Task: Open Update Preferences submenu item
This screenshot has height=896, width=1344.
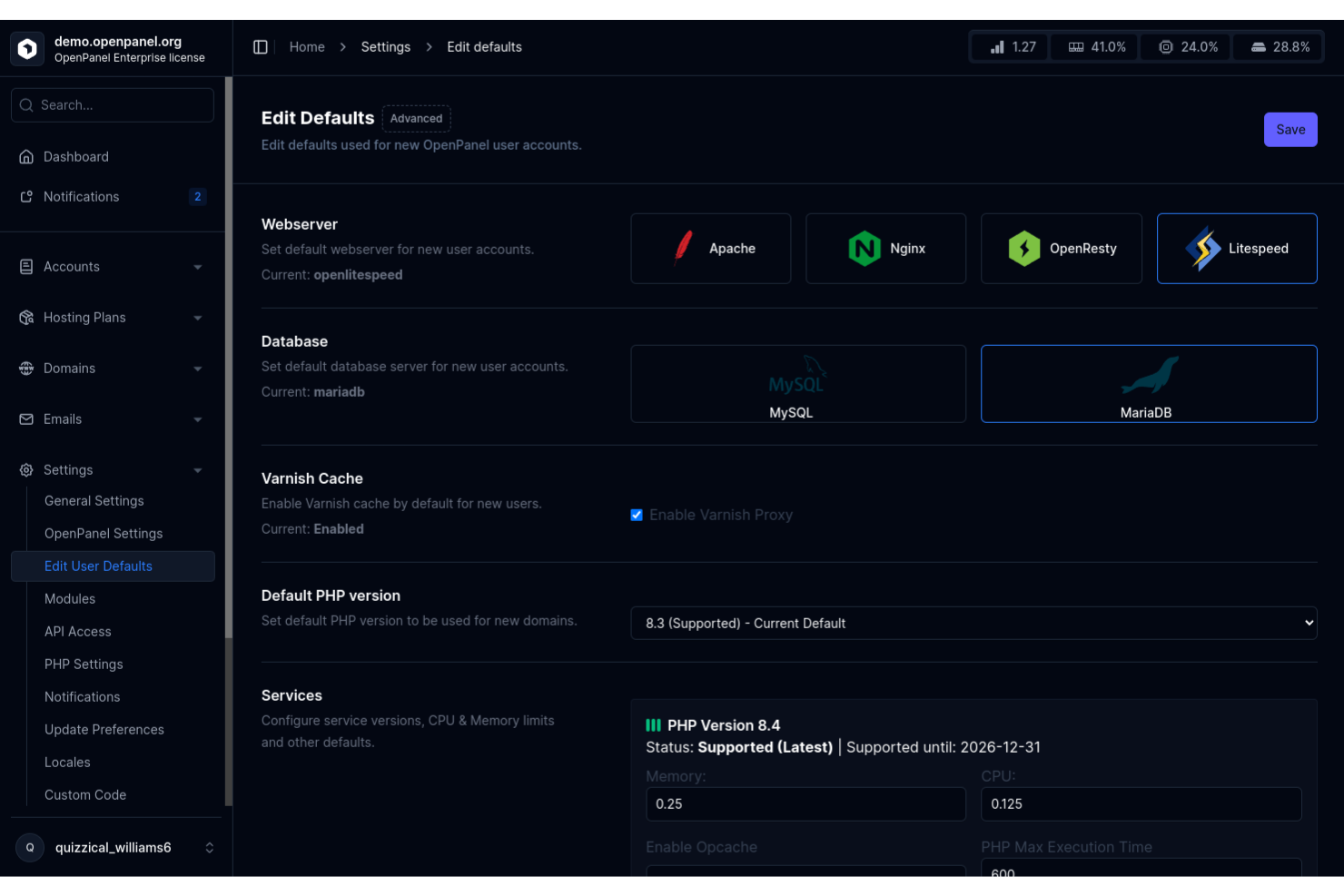Action: click(x=104, y=730)
